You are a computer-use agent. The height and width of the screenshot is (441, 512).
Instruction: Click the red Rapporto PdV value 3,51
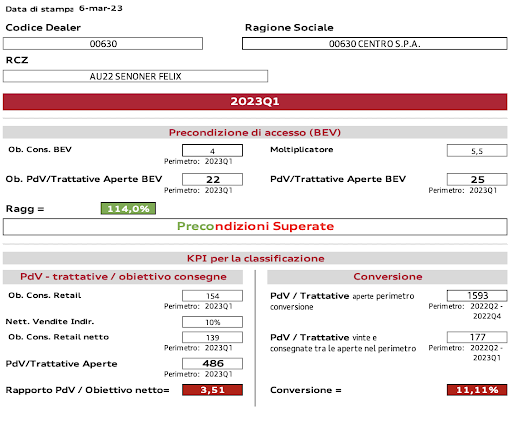(x=212, y=390)
